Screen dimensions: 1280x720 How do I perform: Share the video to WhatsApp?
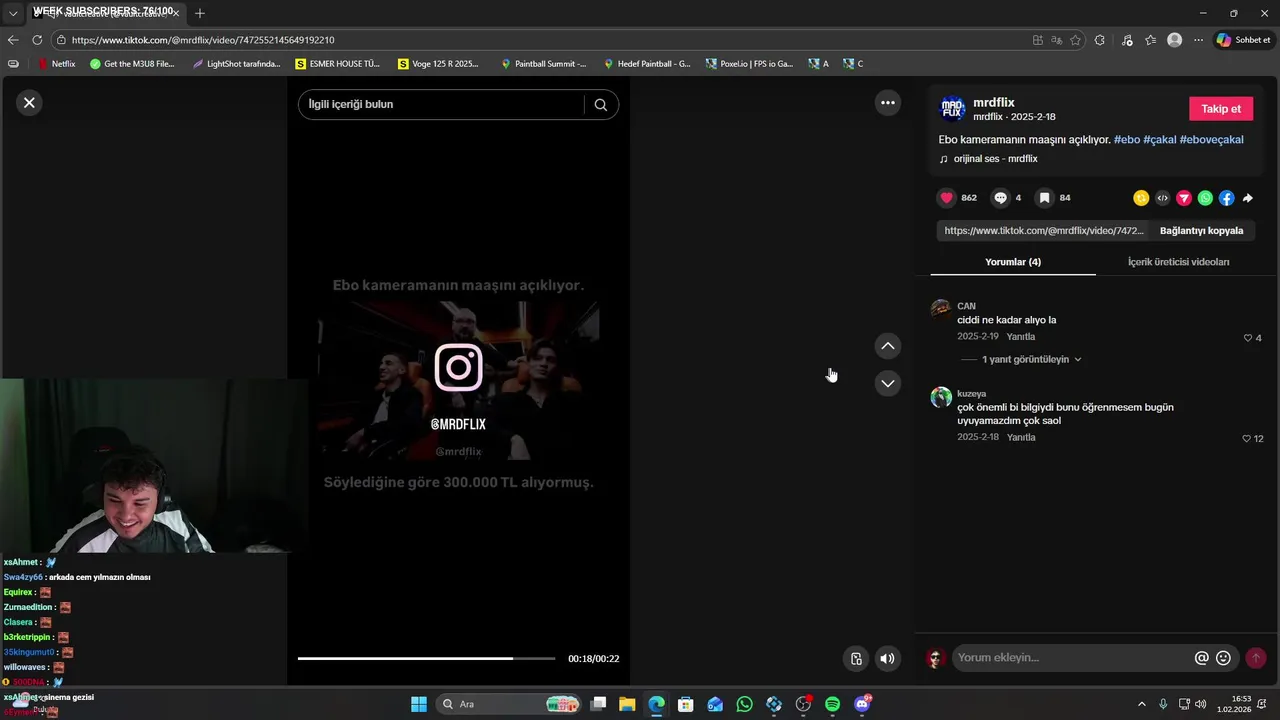pyautogui.click(x=1205, y=198)
